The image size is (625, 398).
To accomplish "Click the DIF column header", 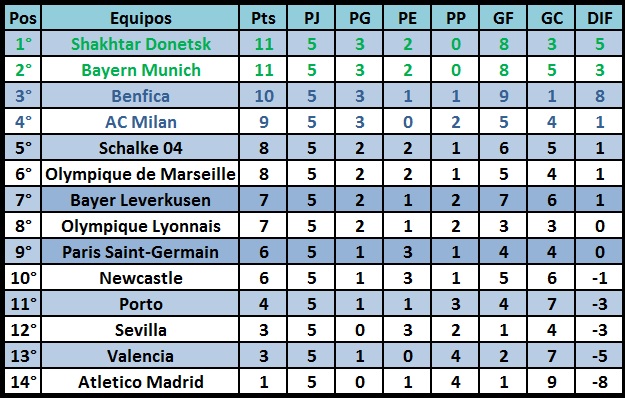I will click(x=599, y=18).
